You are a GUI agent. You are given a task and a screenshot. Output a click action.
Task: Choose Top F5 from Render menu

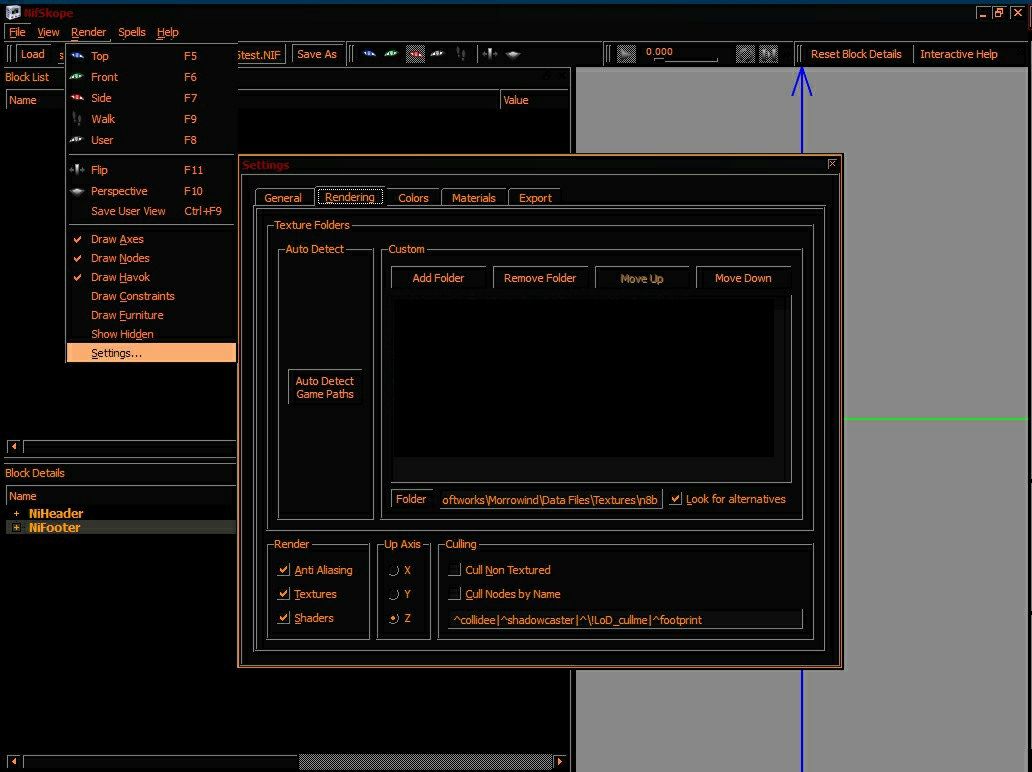[x=151, y=56]
